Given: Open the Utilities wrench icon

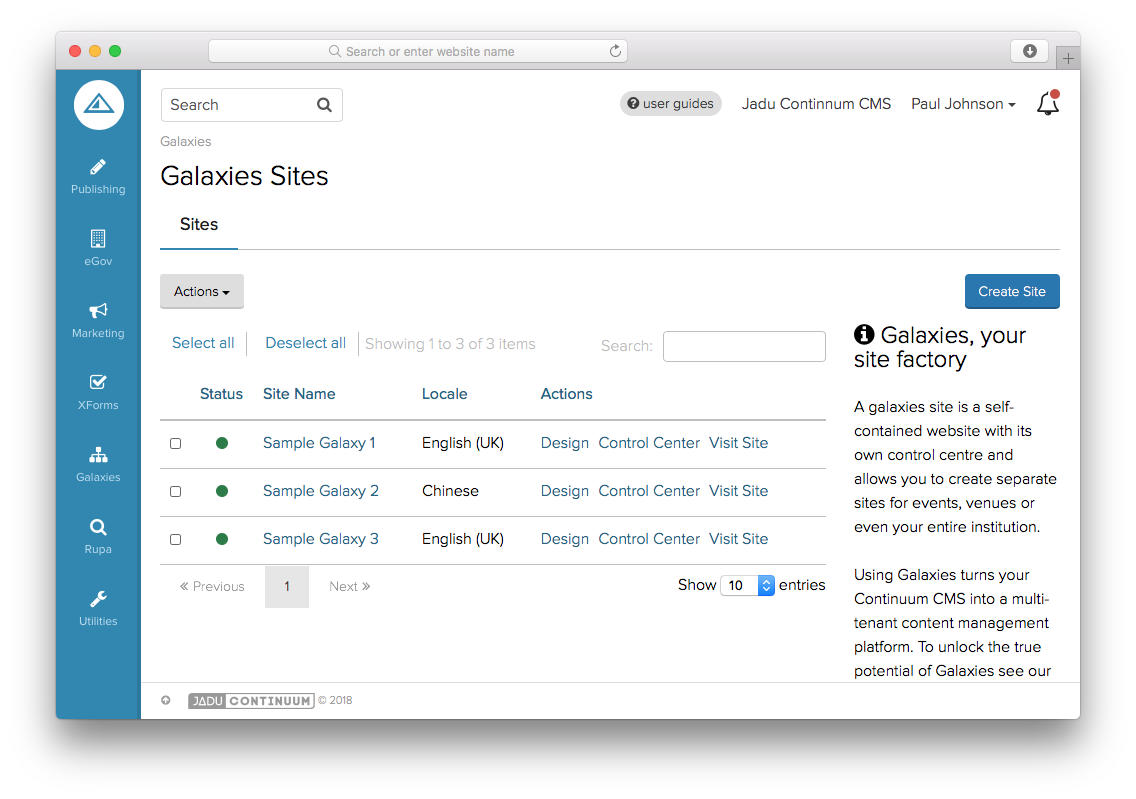Looking at the screenshot, I should pos(98,599).
